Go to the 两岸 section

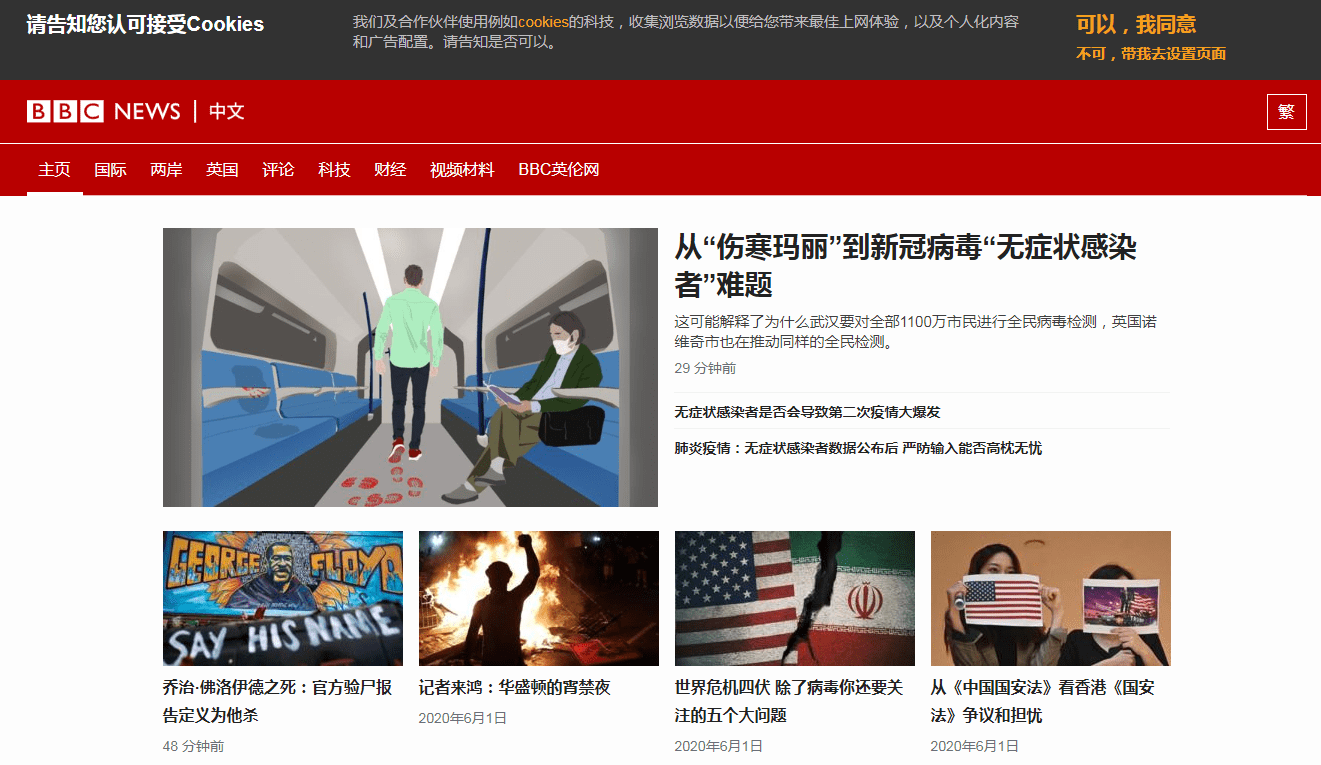point(166,170)
